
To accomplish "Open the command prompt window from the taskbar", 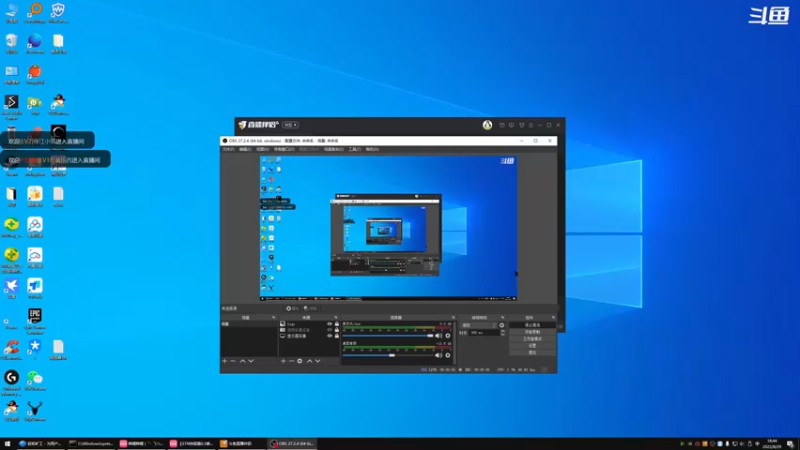I will point(92,443).
